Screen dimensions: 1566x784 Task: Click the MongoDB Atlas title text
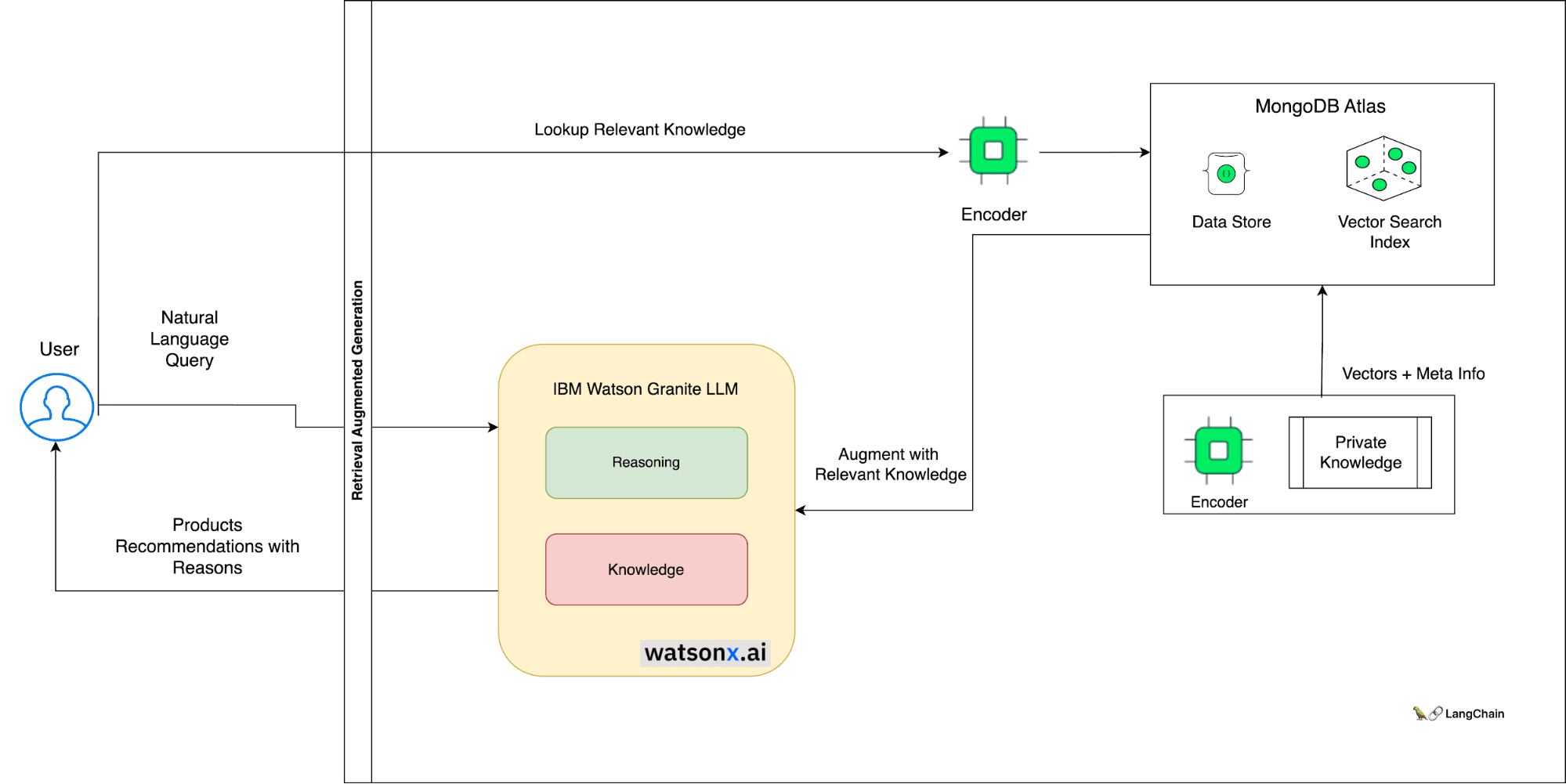pos(1320,107)
